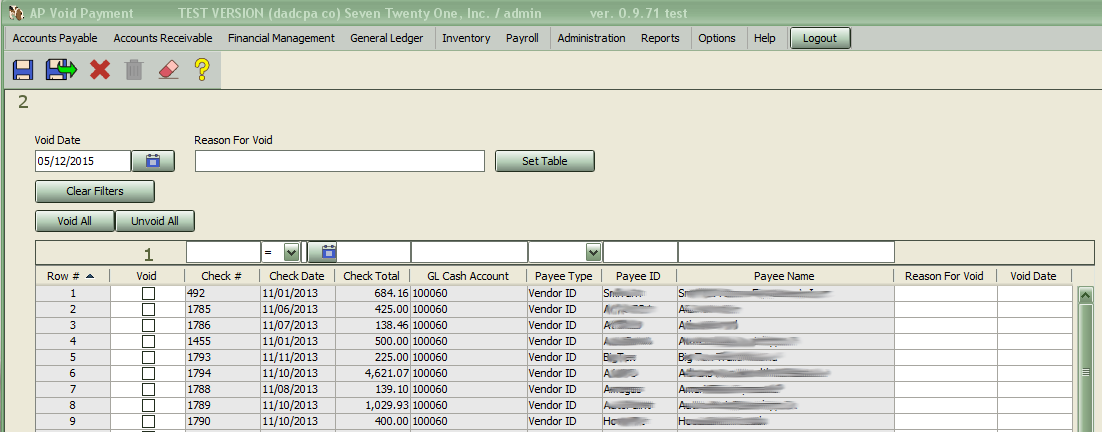1102x432 pixels.
Task: Click the Void Date input field
Action: [x=83, y=161]
